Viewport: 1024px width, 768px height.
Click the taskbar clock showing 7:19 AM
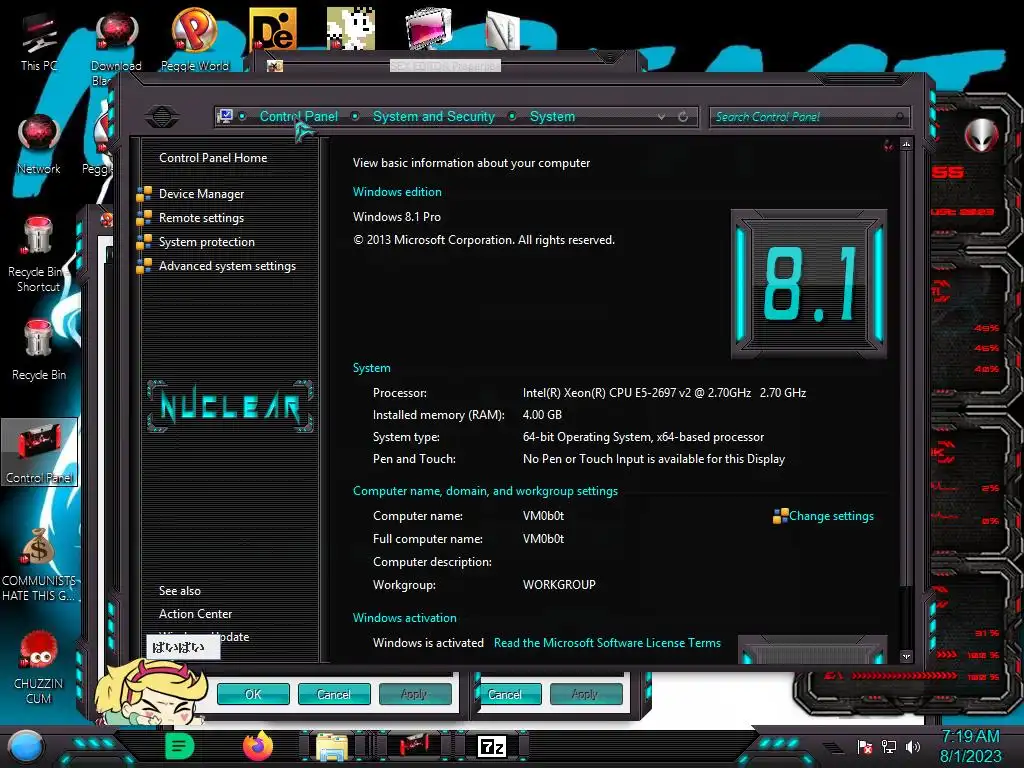[x=970, y=746]
